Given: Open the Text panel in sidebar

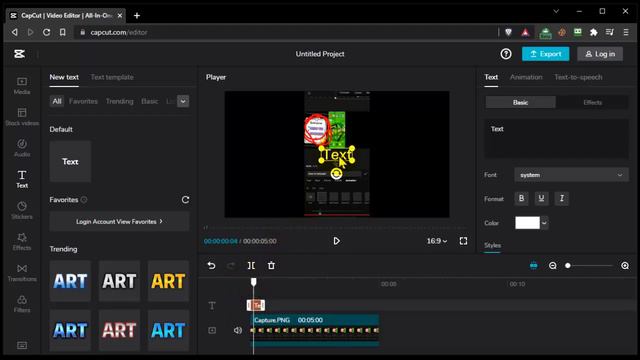Looking at the screenshot, I should coord(22,179).
